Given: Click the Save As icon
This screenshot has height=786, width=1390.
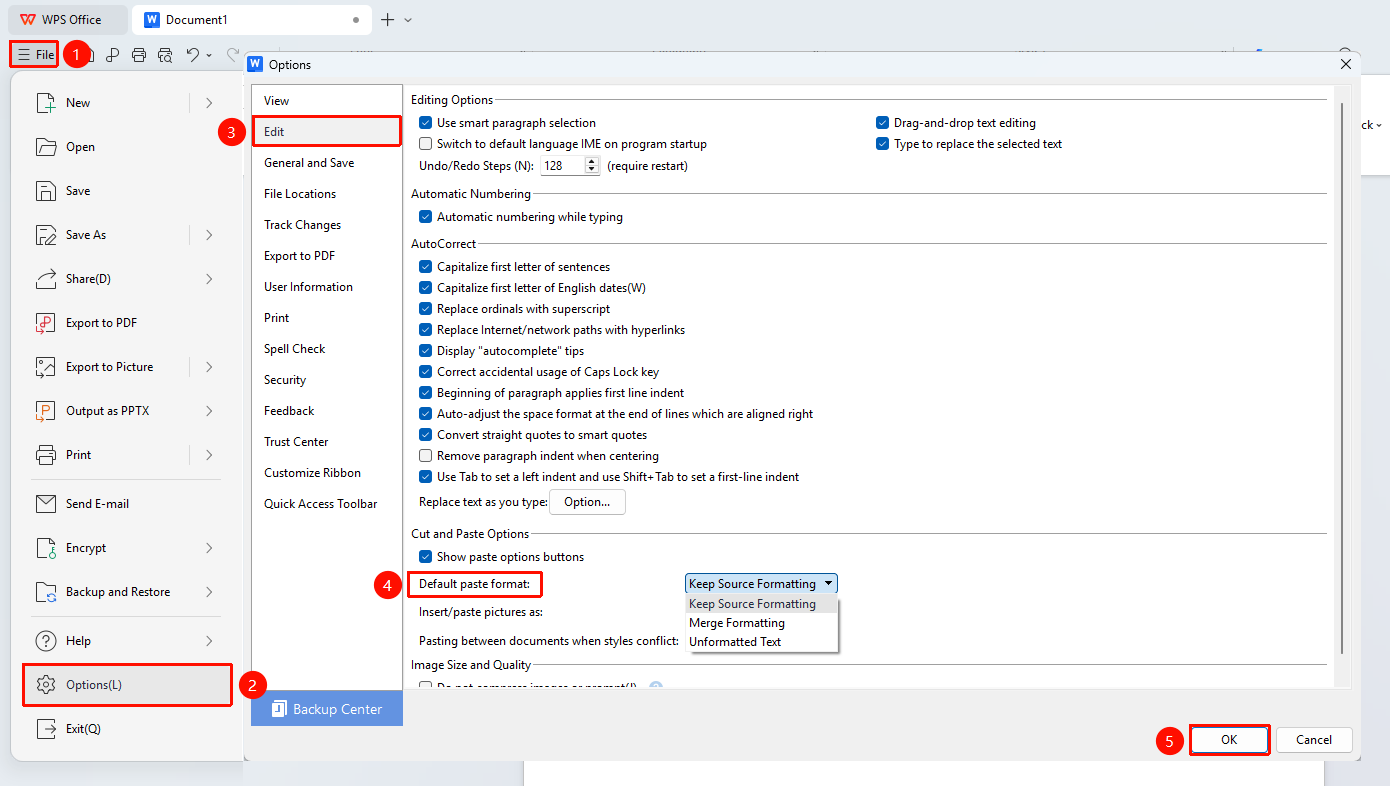Looking at the screenshot, I should [46, 235].
